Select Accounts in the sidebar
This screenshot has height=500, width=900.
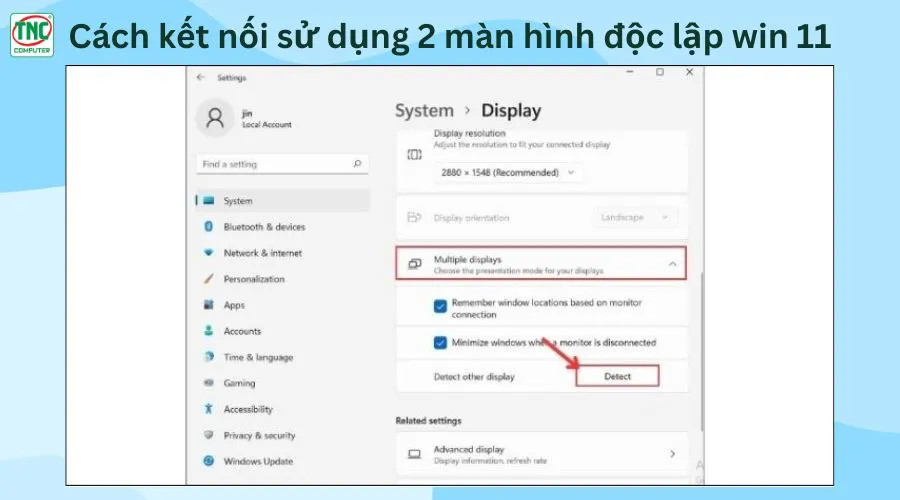pos(282,331)
